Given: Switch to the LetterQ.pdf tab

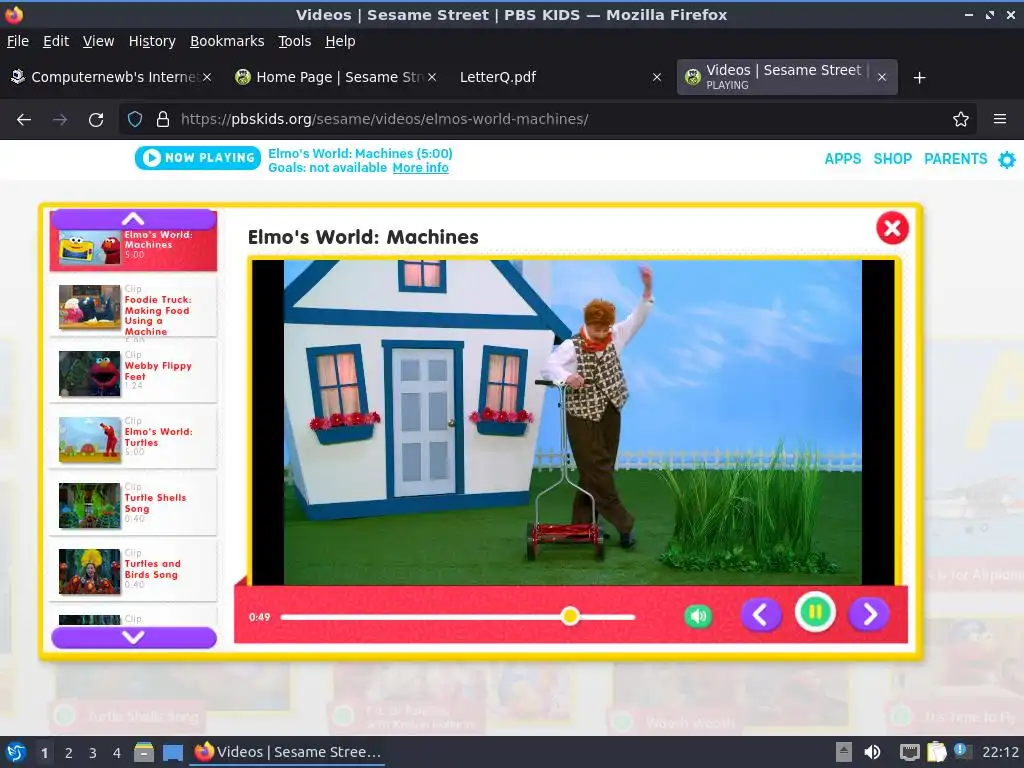Looking at the screenshot, I should 558,77.
